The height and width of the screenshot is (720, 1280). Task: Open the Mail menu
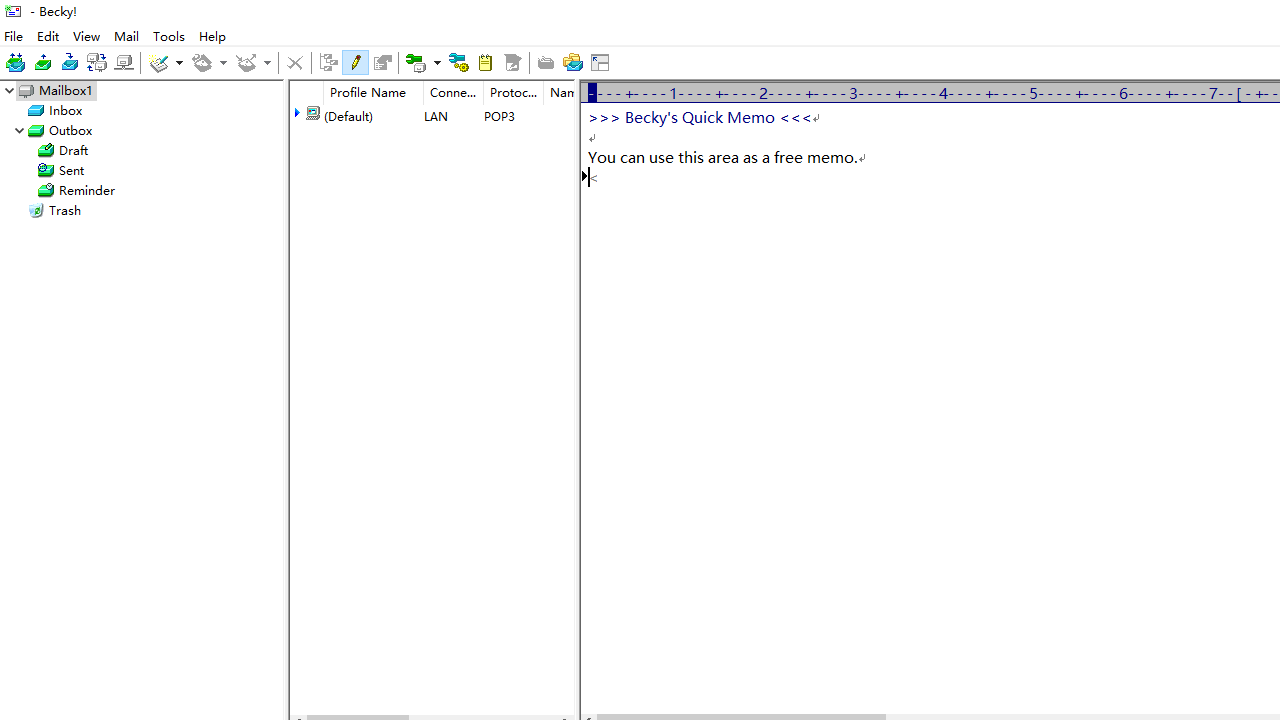[x=126, y=36]
